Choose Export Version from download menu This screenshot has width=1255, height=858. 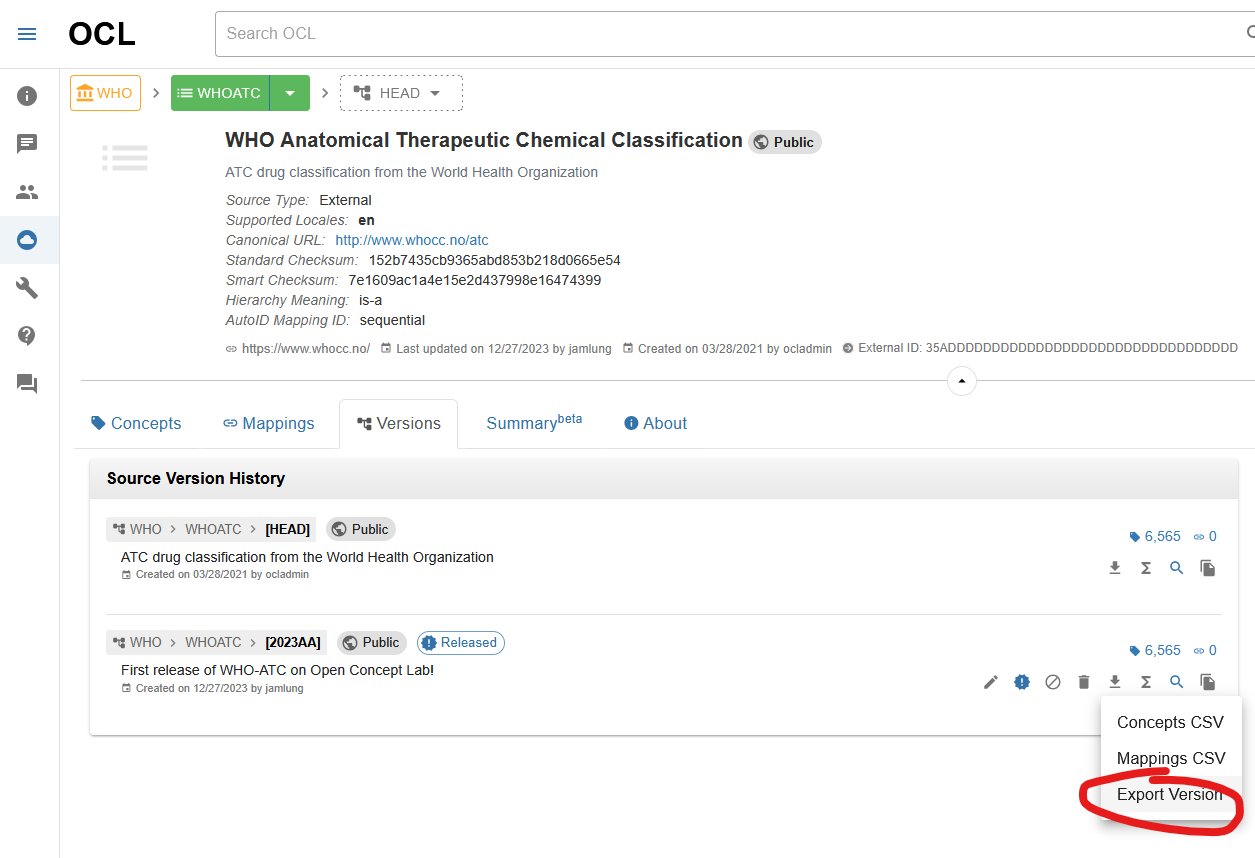[x=1170, y=795]
